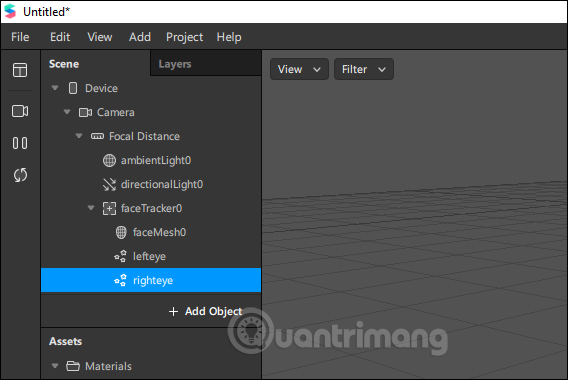568x380 pixels.
Task: Select the directionalLight0 light icon
Action: (109, 184)
